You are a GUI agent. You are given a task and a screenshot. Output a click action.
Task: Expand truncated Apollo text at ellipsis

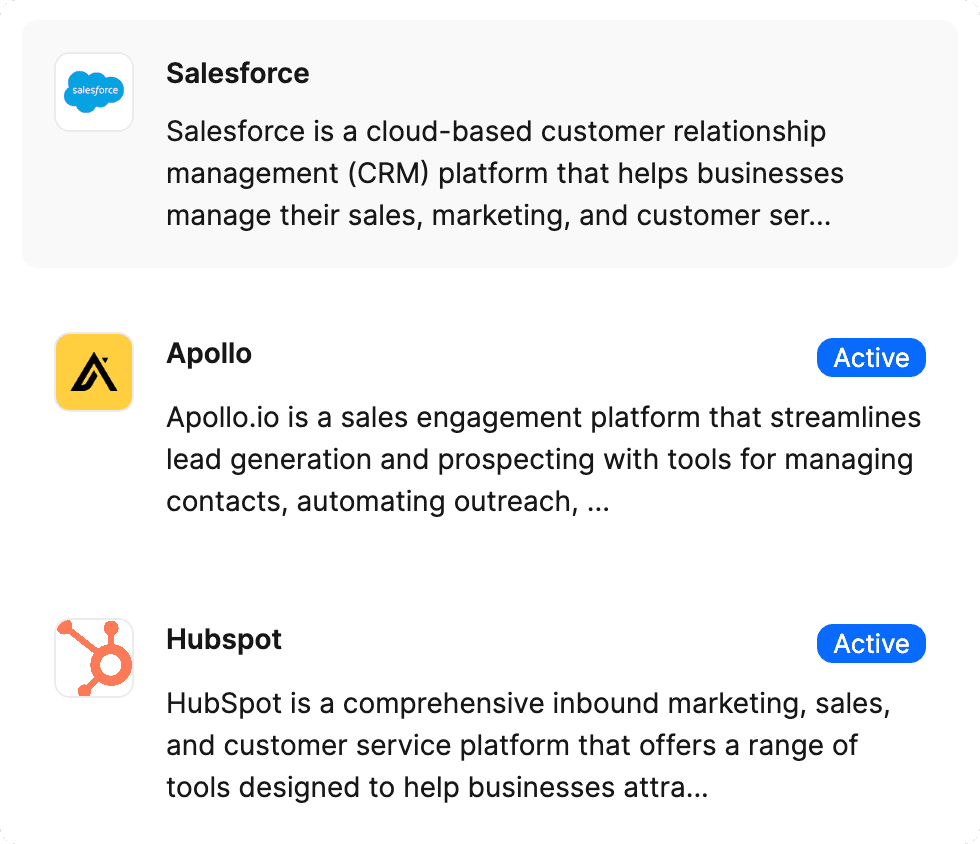pyautogui.click(x=598, y=503)
